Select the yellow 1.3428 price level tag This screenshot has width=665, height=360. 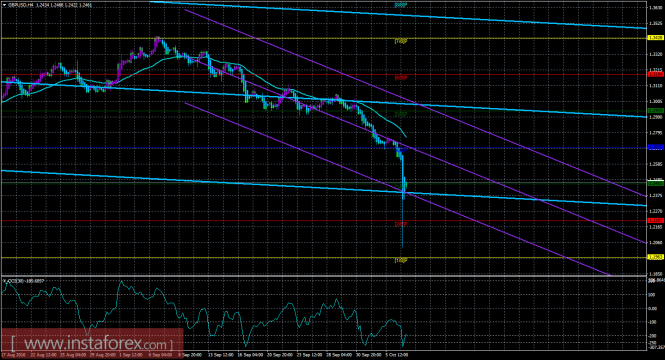coord(655,38)
